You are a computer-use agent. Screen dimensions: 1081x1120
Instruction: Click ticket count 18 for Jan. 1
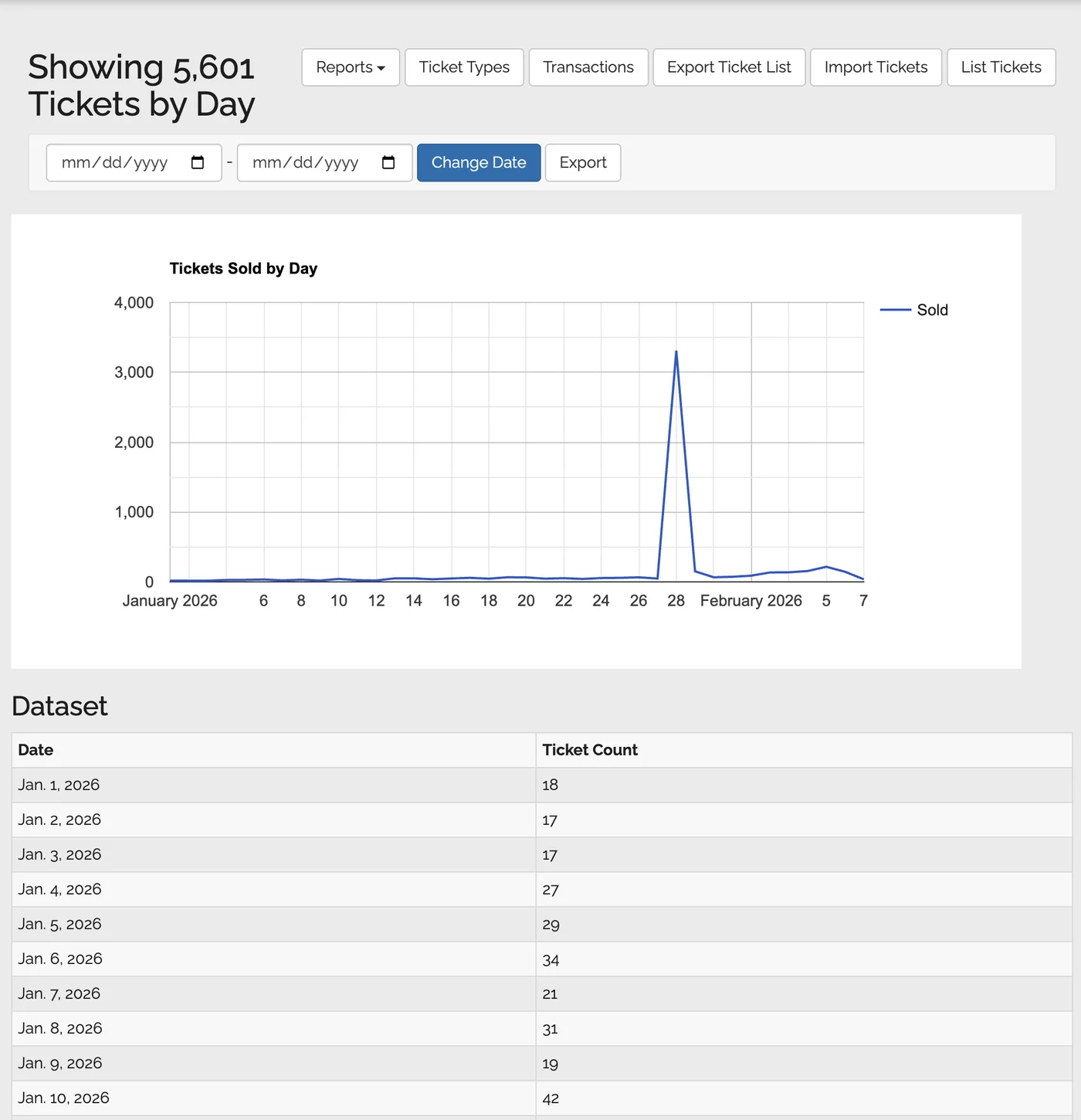(804, 785)
